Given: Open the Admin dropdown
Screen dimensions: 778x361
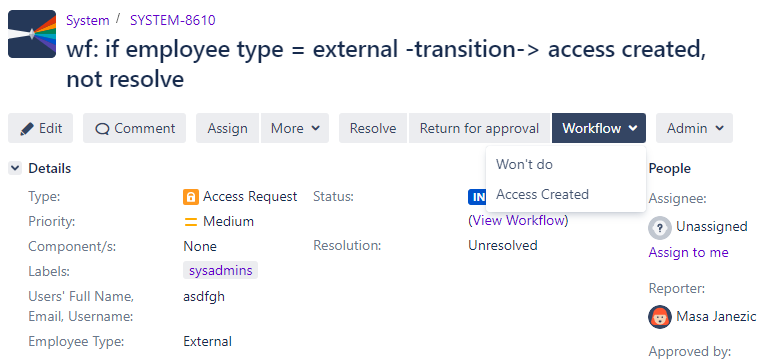Looking at the screenshot, I should click(x=694, y=128).
